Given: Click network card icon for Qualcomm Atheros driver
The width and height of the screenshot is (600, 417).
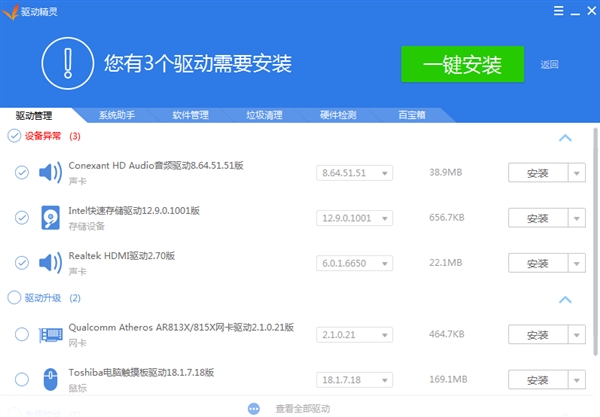Looking at the screenshot, I should pyautogui.click(x=51, y=335).
